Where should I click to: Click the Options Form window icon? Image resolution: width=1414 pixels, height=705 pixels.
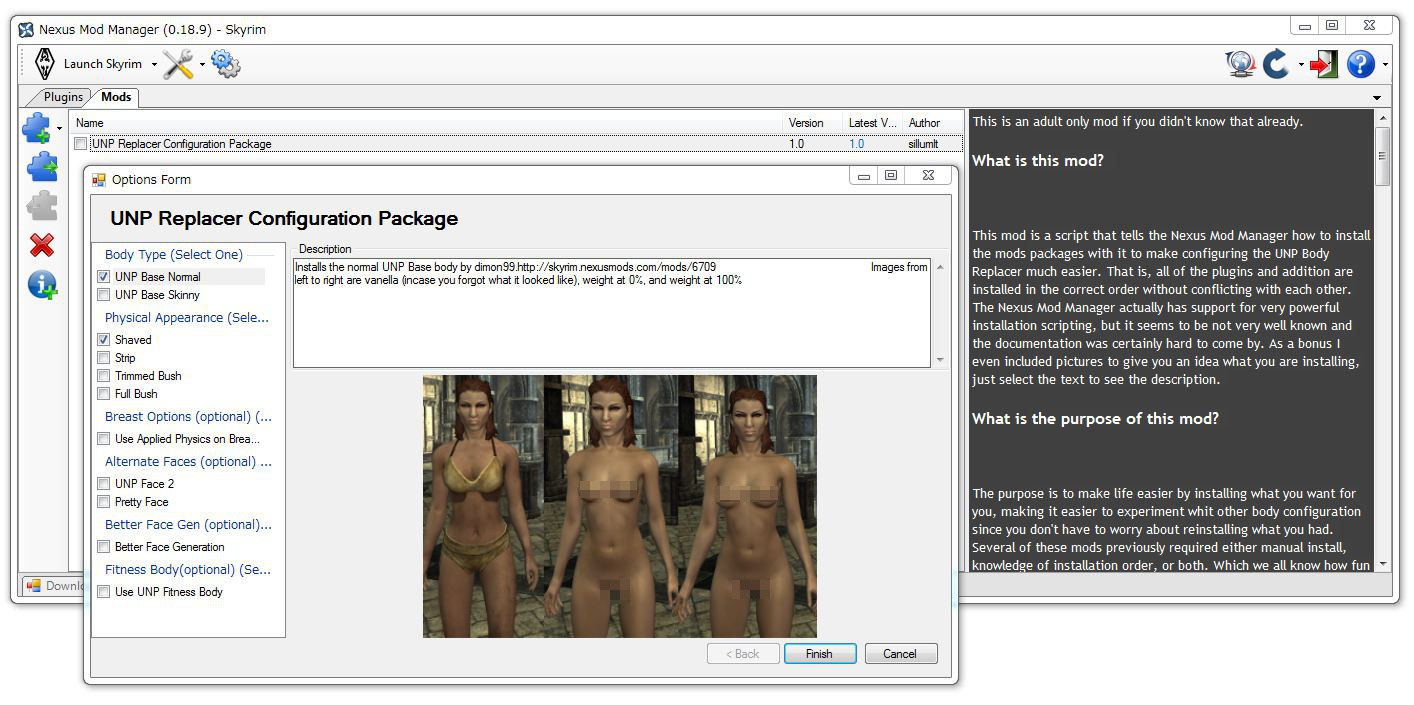(99, 180)
